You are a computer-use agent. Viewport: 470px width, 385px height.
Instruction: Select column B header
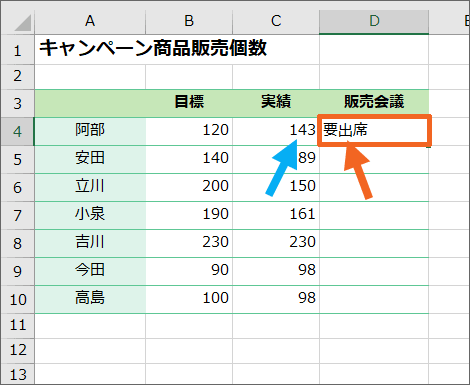pos(189,21)
